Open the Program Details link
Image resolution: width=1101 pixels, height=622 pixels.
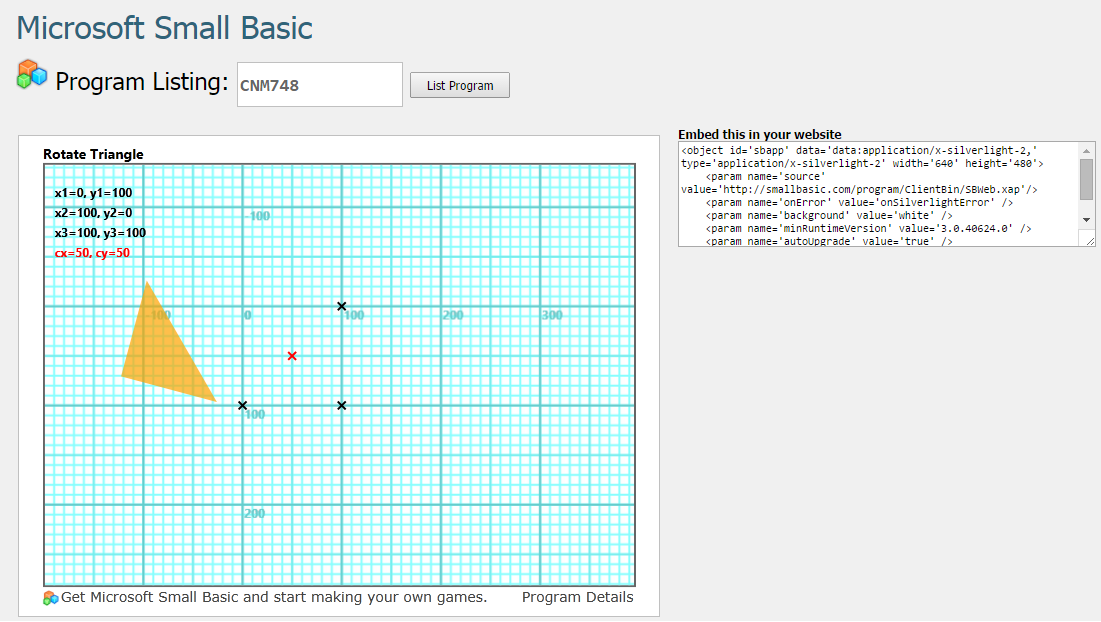(x=577, y=597)
